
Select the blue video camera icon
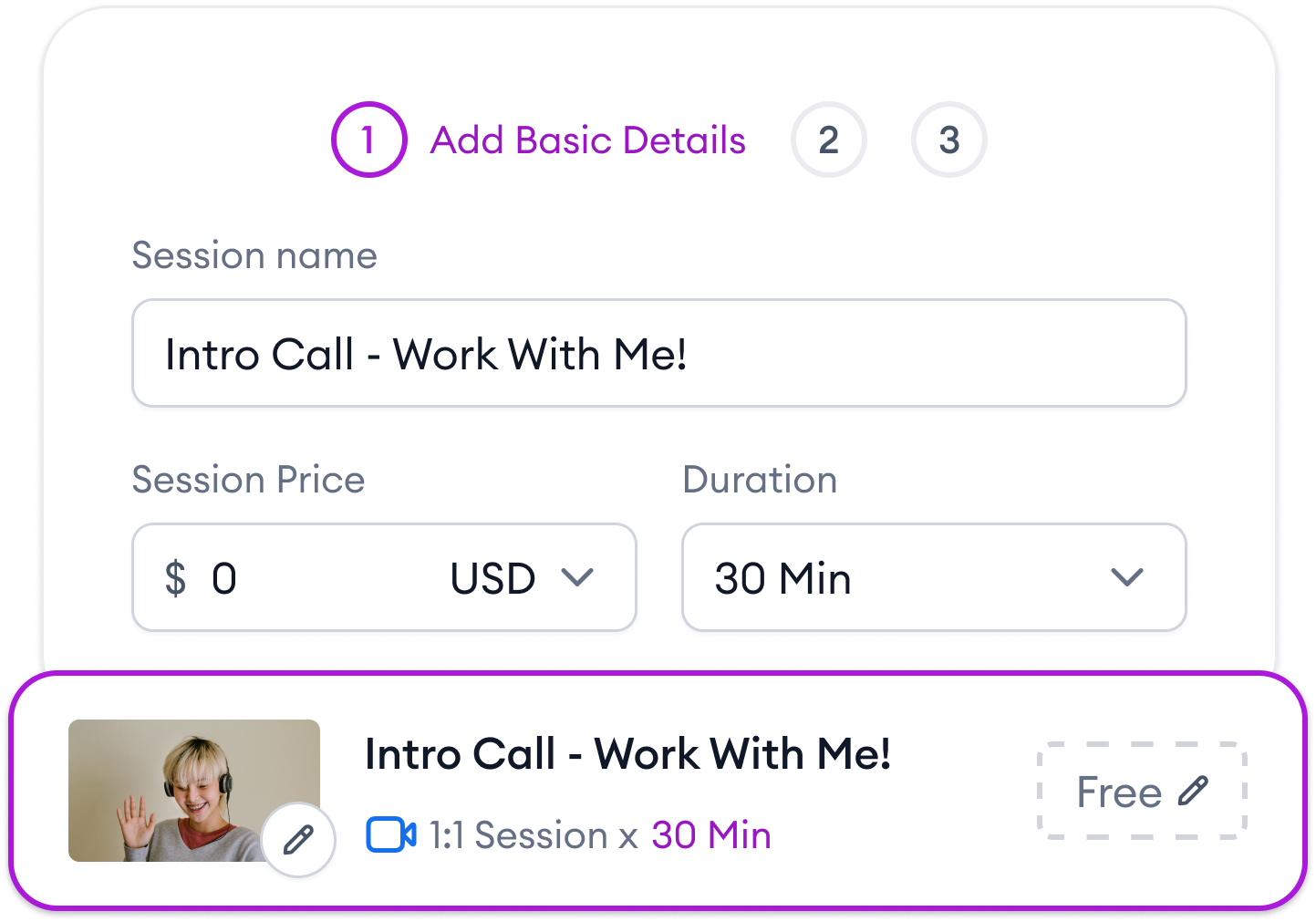[x=390, y=834]
